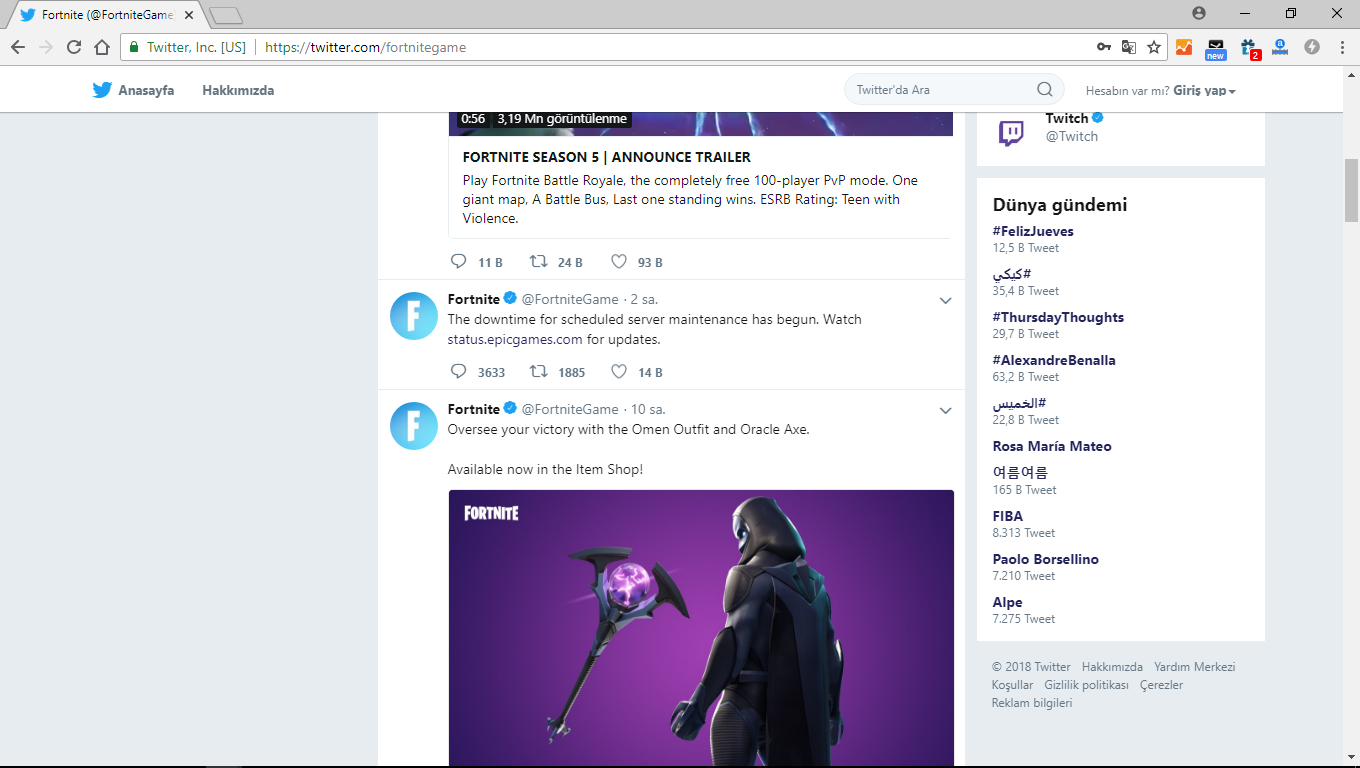Open Reklam bilgileri footer link
Screen dimensions: 1360x768
(1032, 703)
